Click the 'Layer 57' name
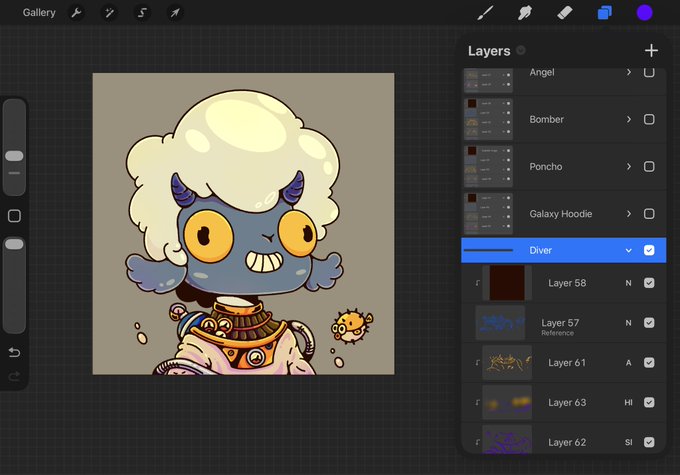The width and height of the screenshot is (680, 475). 560,323
